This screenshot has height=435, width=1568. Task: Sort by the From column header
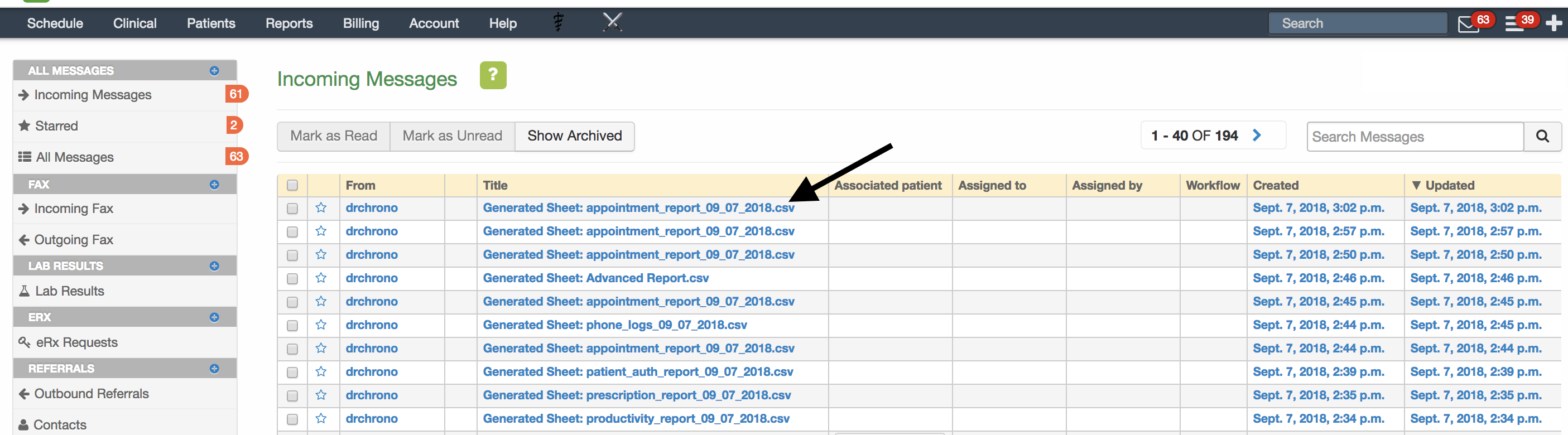pos(360,186)
